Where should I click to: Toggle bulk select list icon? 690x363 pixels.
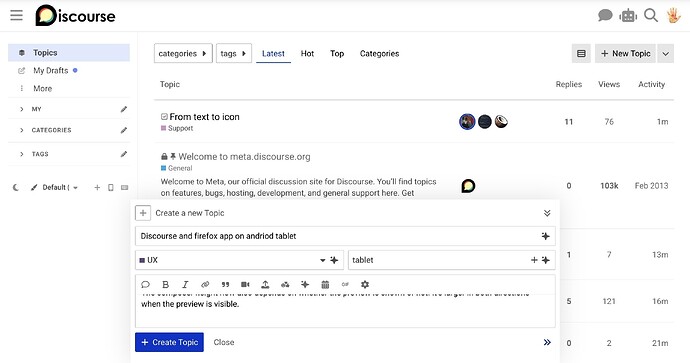pyautogui.click(x=581, y=54)
